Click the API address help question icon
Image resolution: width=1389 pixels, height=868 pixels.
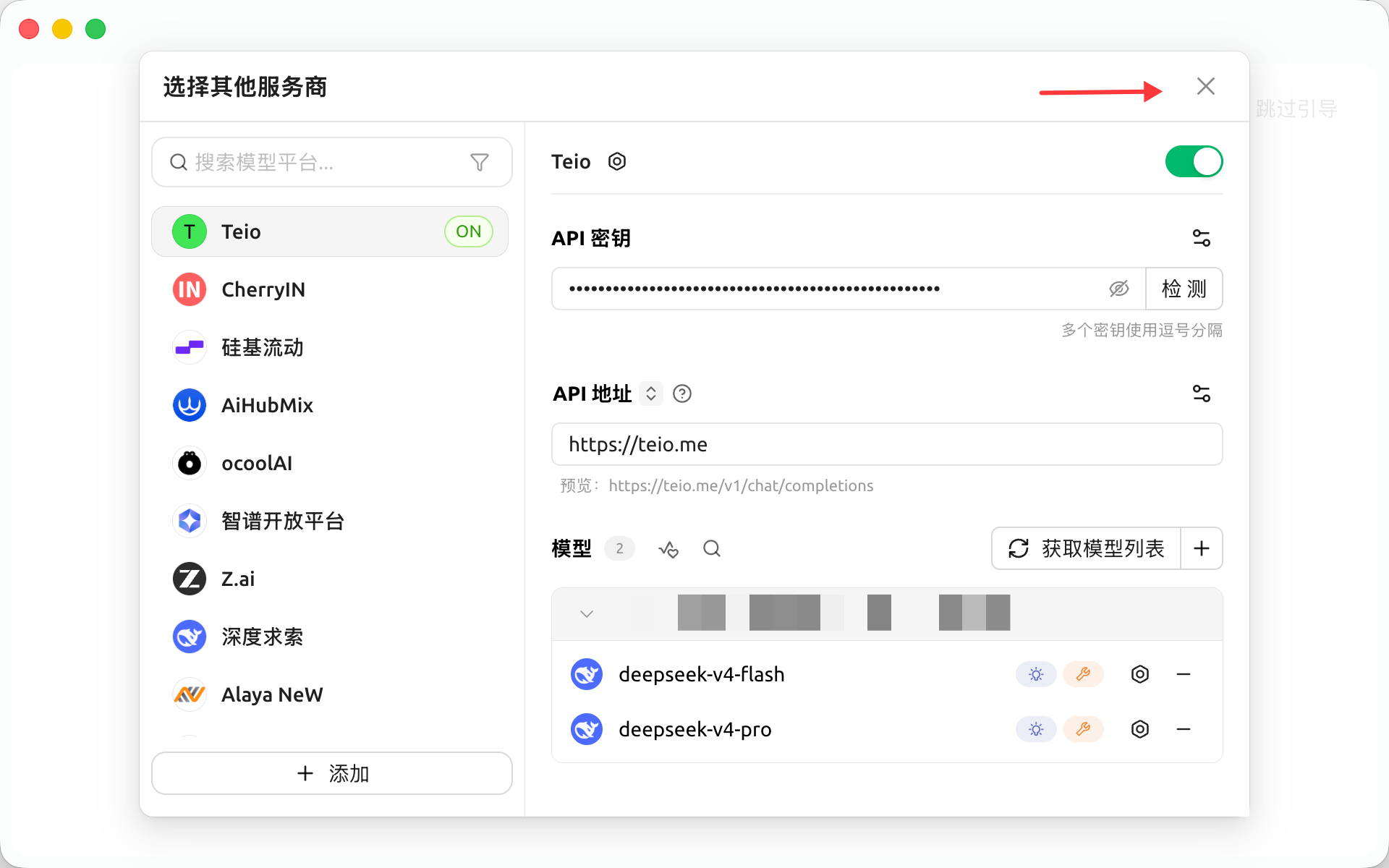(x=682, y=393)
